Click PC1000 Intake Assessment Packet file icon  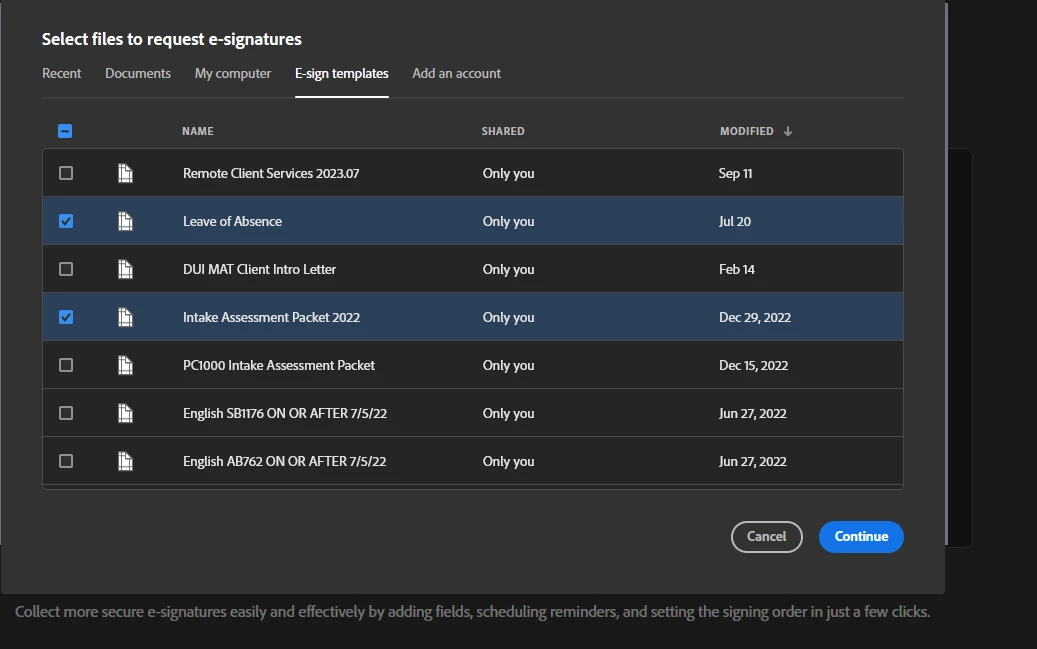pos(125,365)
